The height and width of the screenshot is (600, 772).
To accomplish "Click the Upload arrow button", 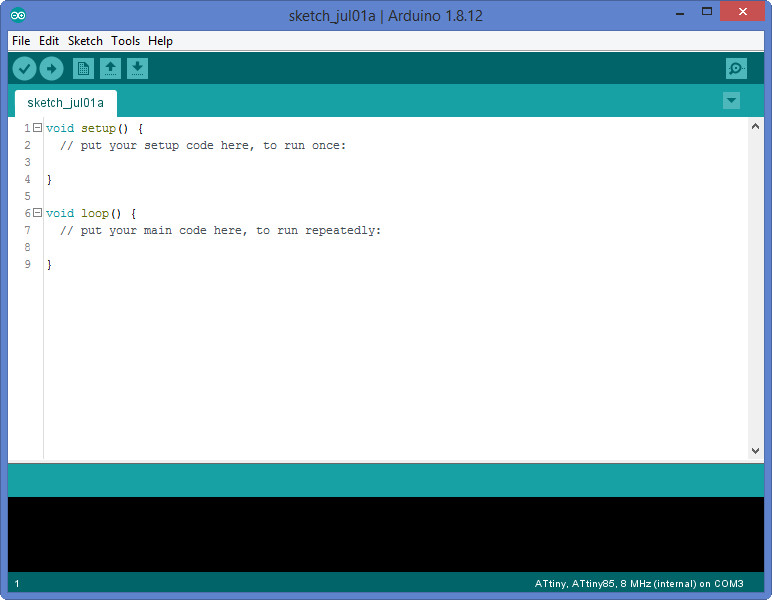I will pyautogui.click(x=51, y=68).
